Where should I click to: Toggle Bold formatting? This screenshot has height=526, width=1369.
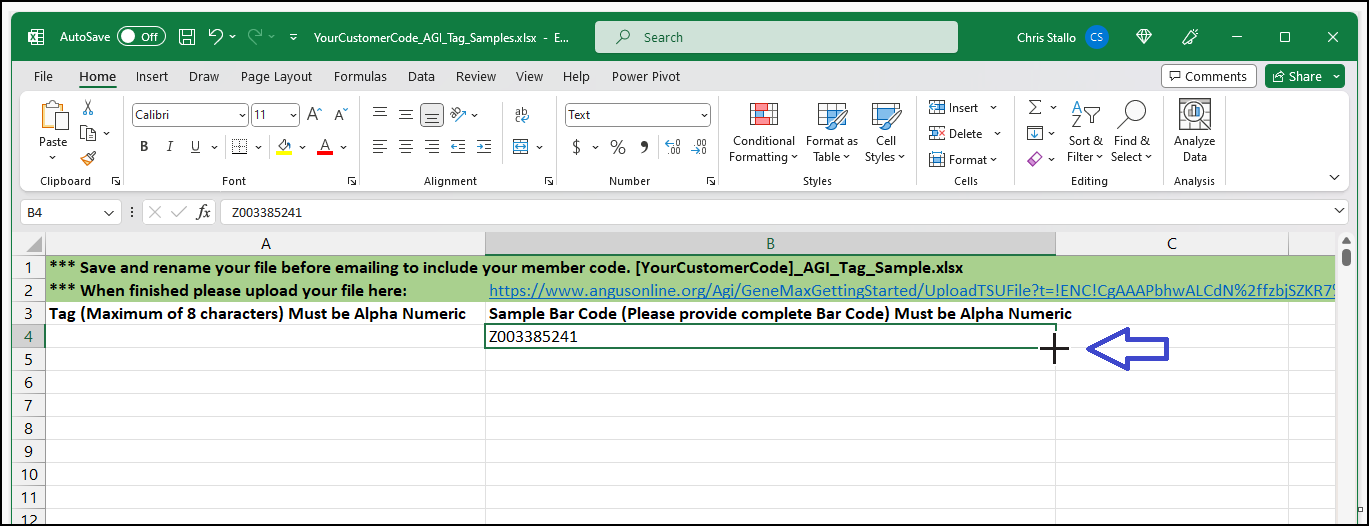(144, 147)
